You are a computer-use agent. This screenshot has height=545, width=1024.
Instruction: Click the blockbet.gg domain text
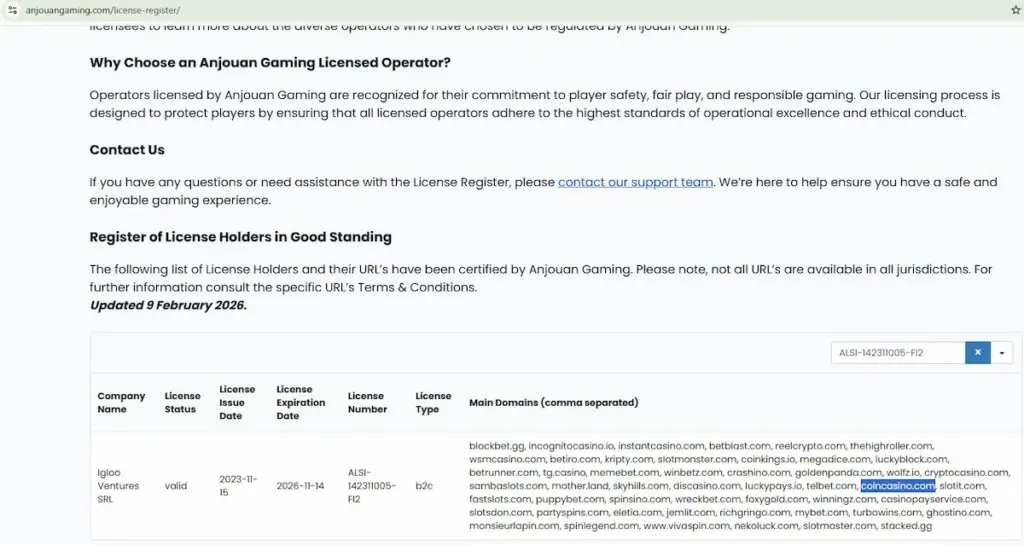coord(496,446)
